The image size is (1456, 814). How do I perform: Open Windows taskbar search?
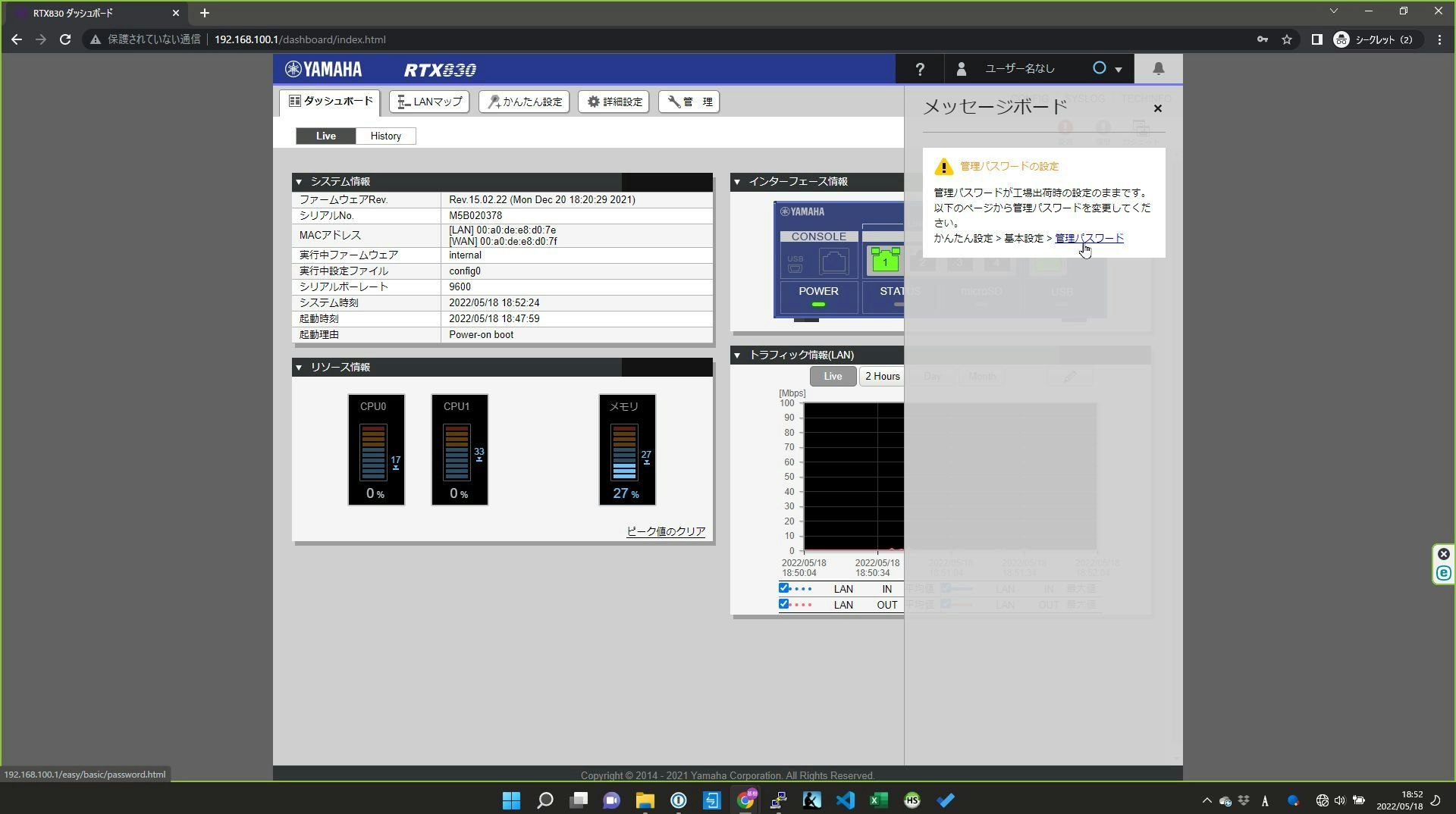(545, 800)
